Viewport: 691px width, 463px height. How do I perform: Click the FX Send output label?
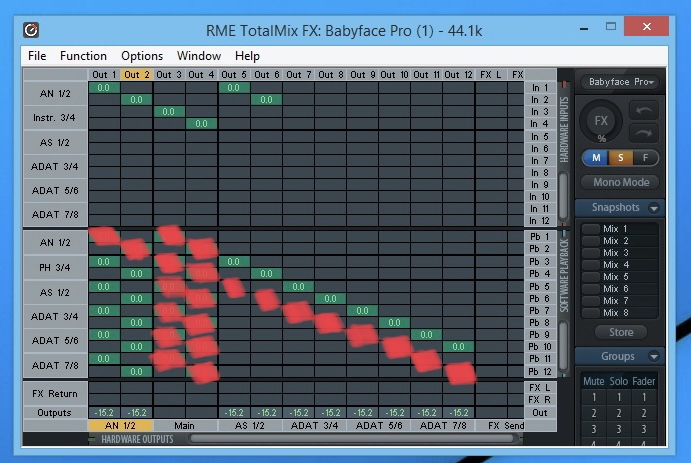point(500,426)
